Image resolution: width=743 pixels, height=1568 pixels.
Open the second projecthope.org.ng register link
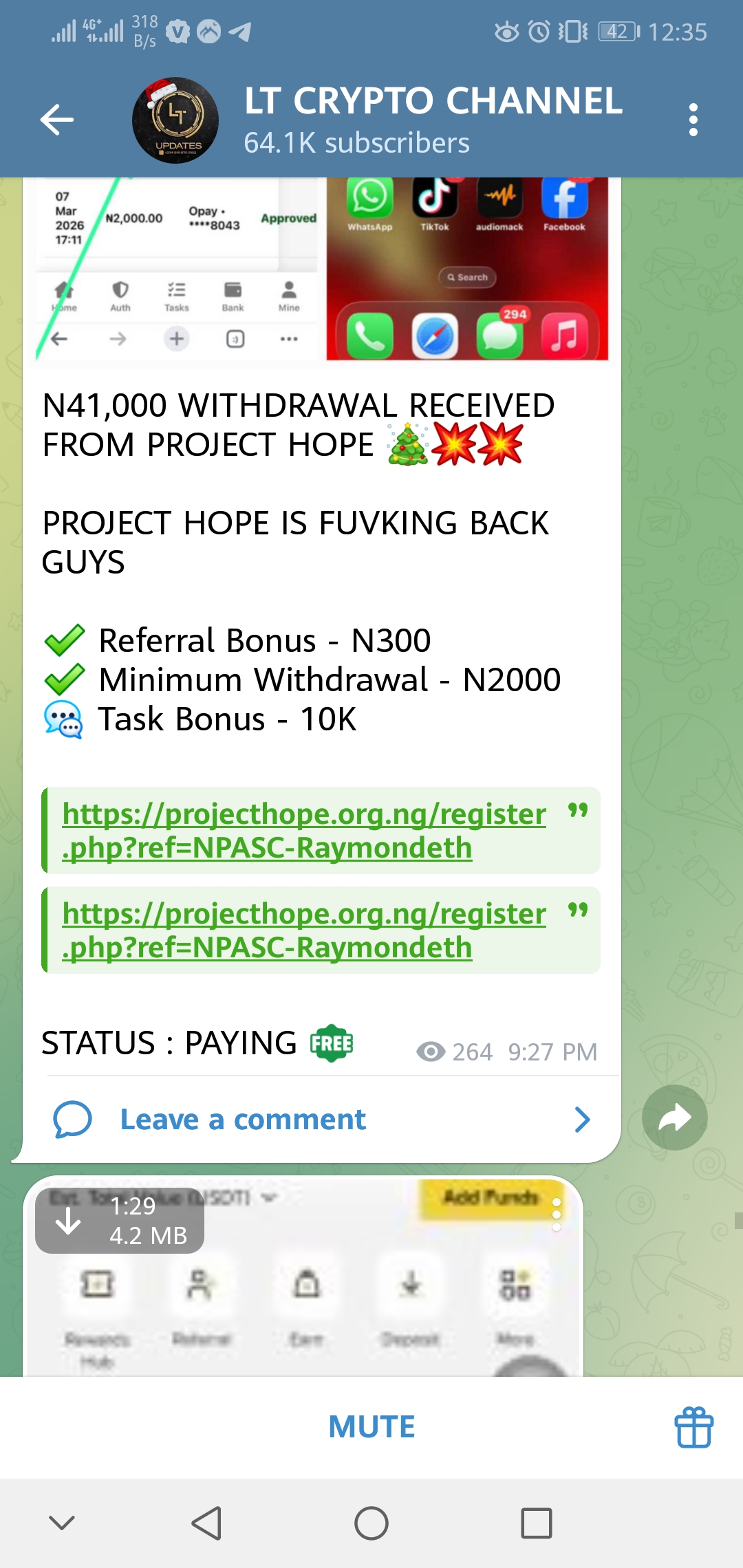[303, 930]
